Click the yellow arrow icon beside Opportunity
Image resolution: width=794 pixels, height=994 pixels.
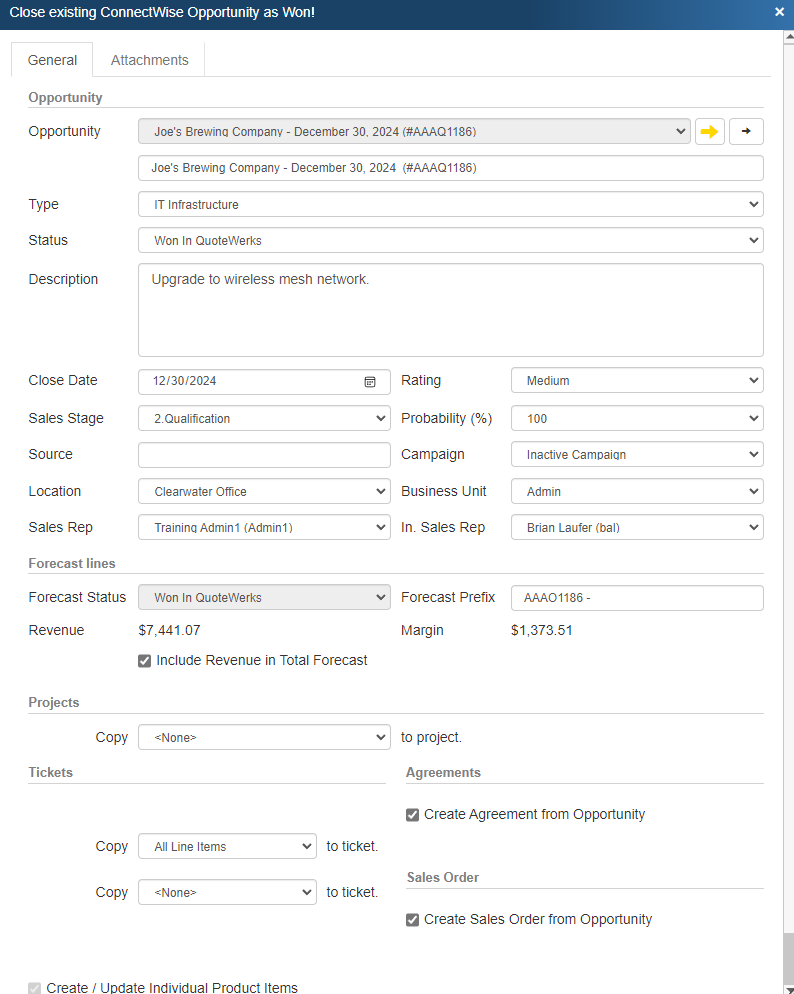point(709,131)
